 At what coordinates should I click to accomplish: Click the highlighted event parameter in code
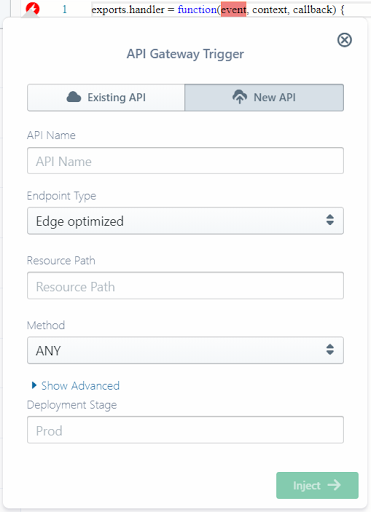(x=233, y=9)
